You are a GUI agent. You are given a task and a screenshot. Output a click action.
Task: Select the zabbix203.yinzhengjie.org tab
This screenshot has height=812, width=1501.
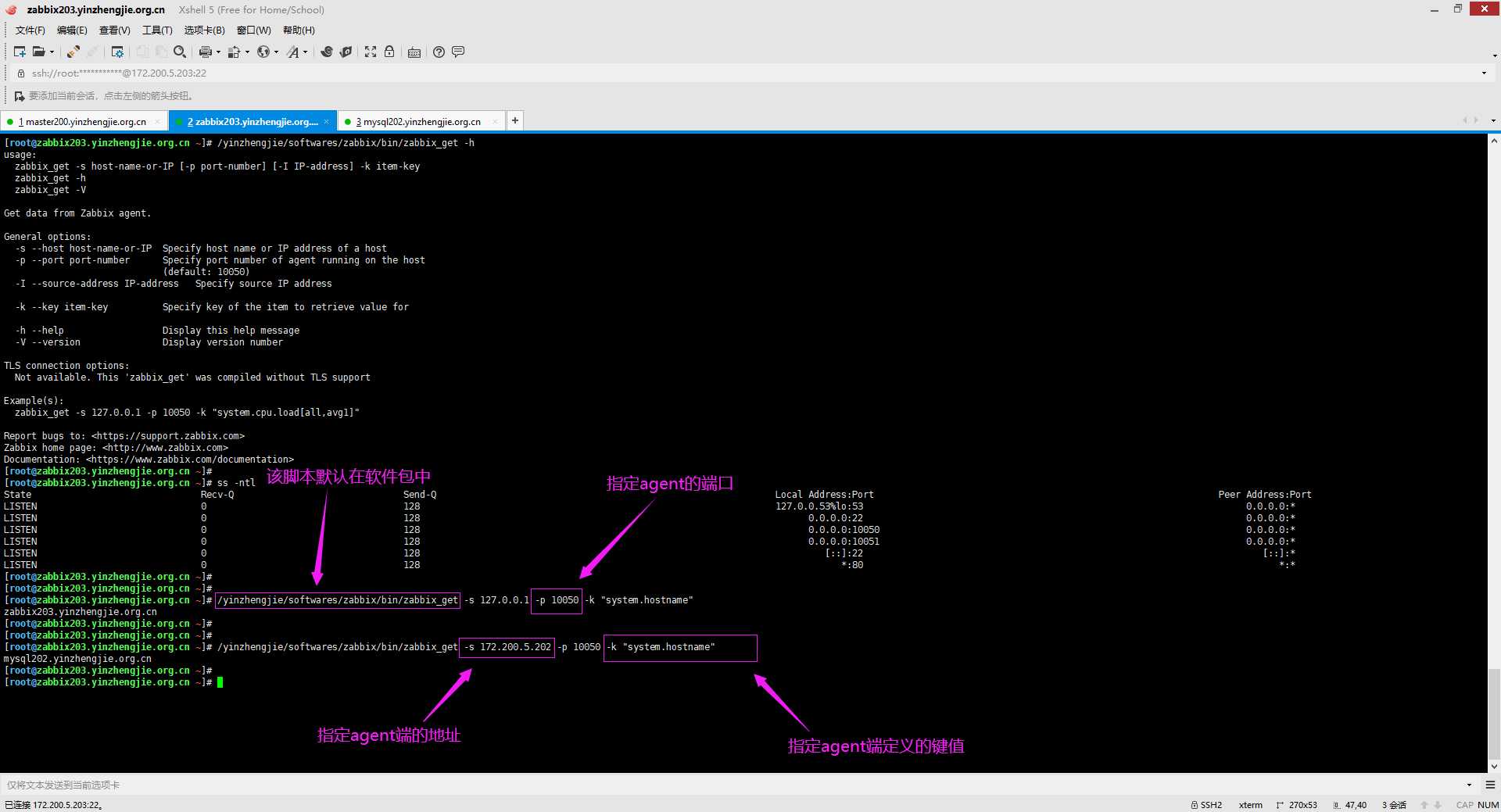point(253,122)
